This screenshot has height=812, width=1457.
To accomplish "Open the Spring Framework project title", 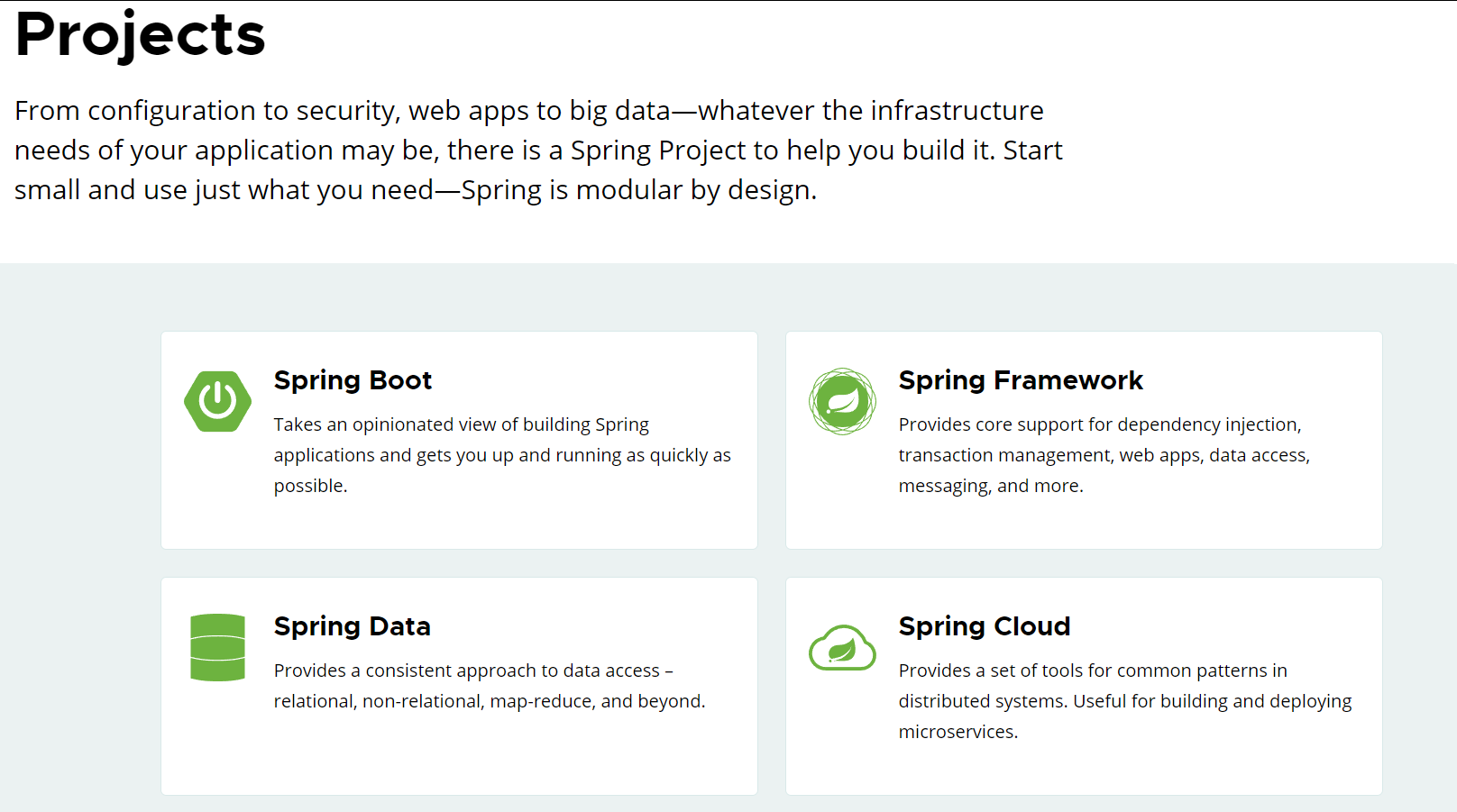I will click(1021, 380).
